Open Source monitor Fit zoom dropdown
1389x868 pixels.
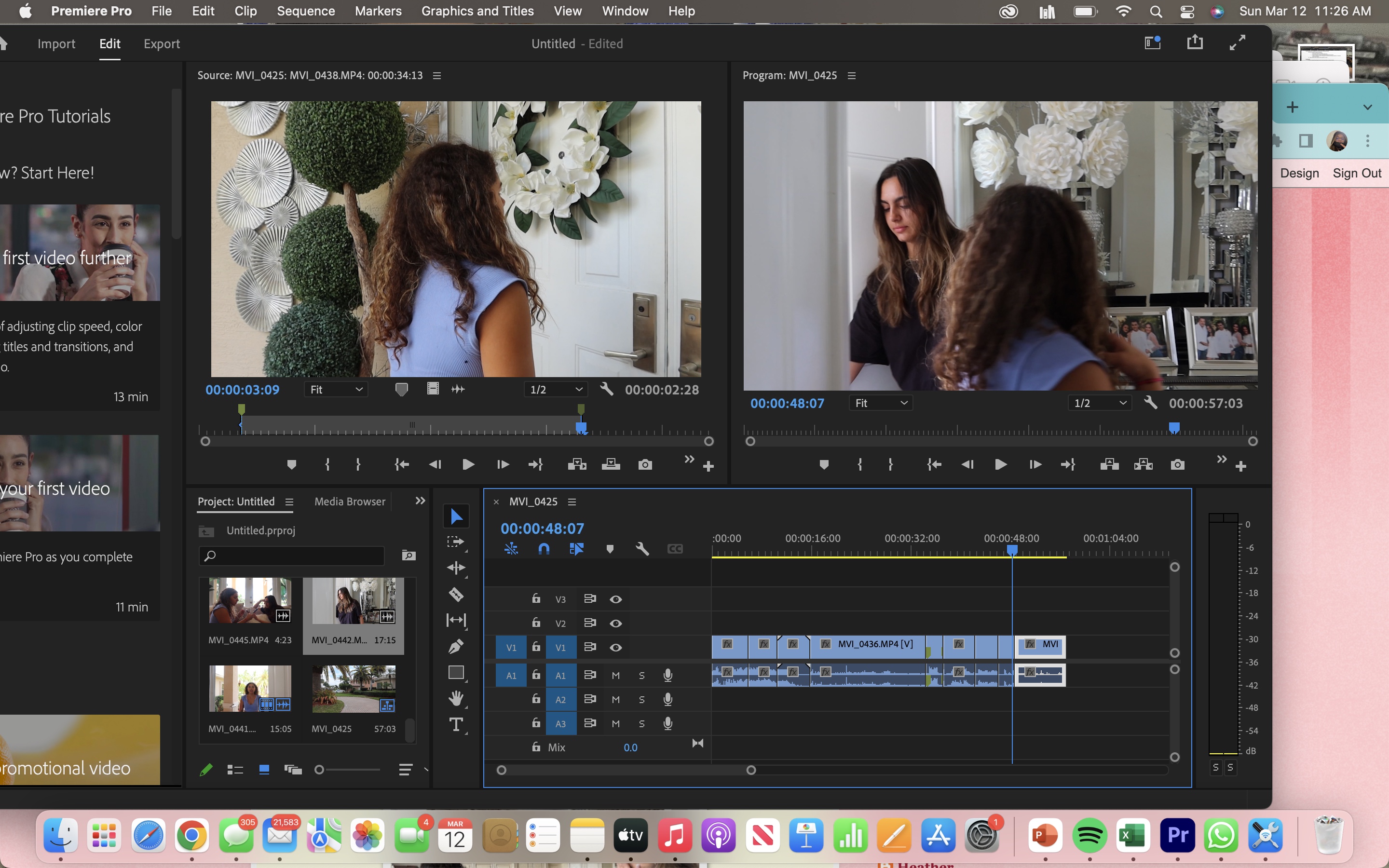[336, 389]
